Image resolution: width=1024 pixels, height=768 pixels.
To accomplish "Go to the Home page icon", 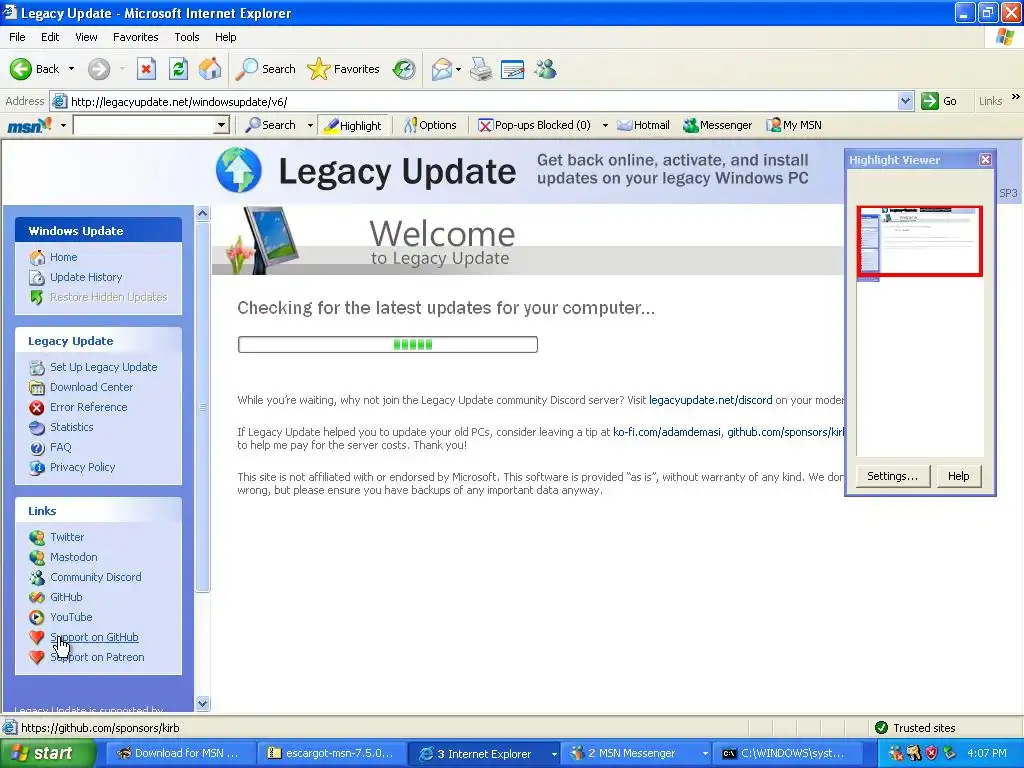I will pyautogui.click(x=210, y=69).
